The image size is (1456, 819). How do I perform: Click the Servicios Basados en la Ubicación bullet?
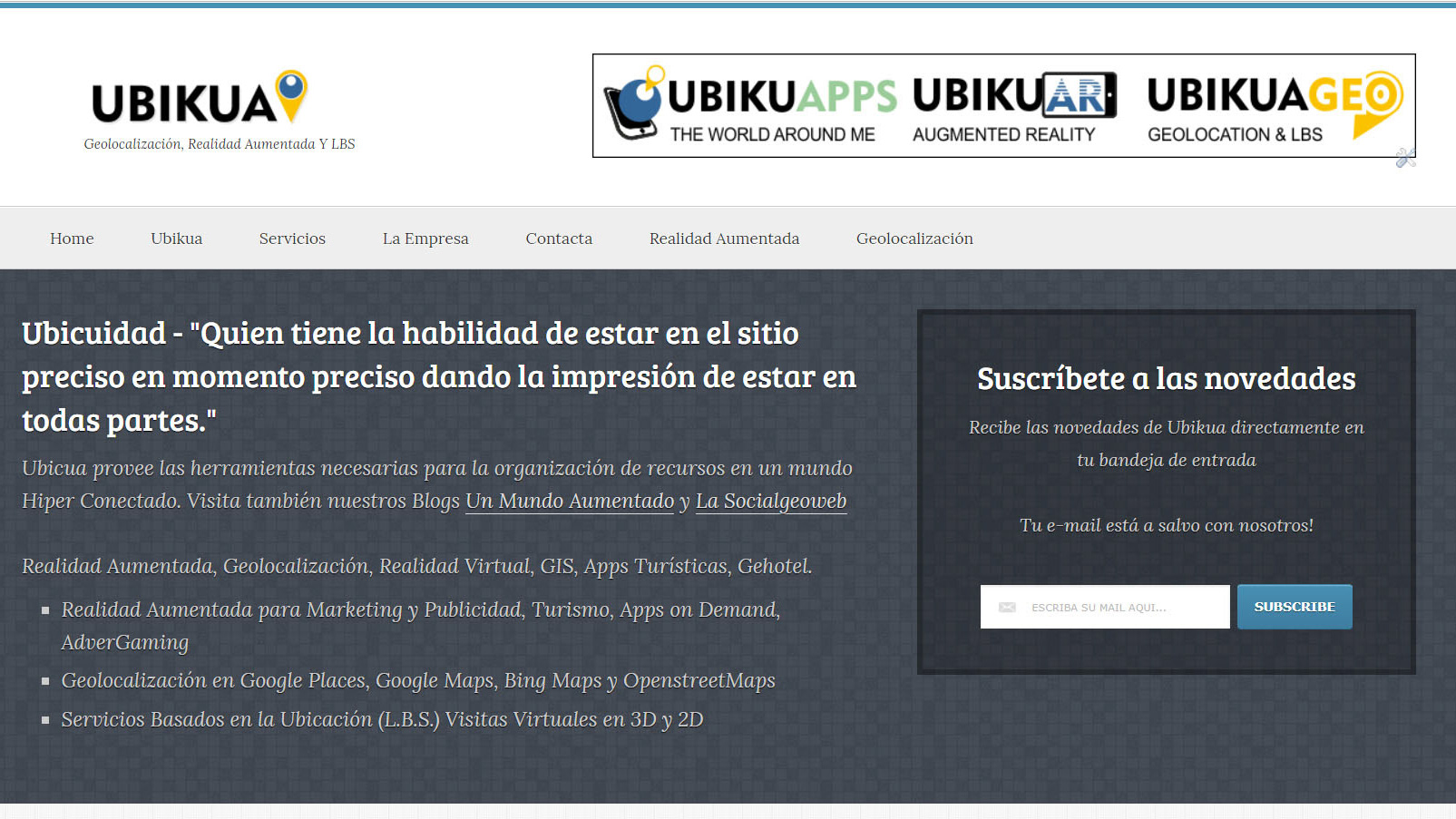pyautogui.click(x=382, y=720)
